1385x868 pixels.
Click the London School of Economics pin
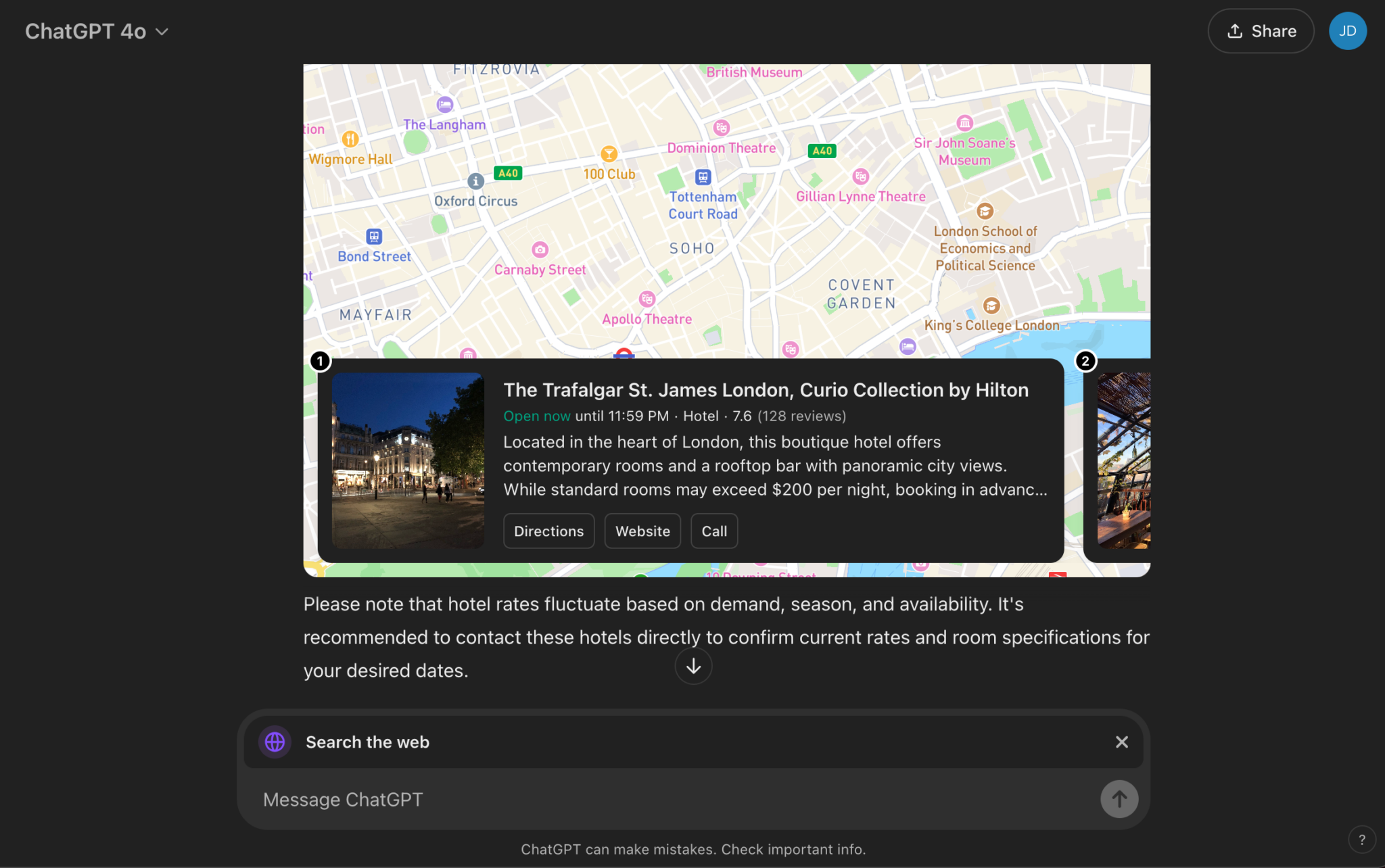(x=985, y=212)
